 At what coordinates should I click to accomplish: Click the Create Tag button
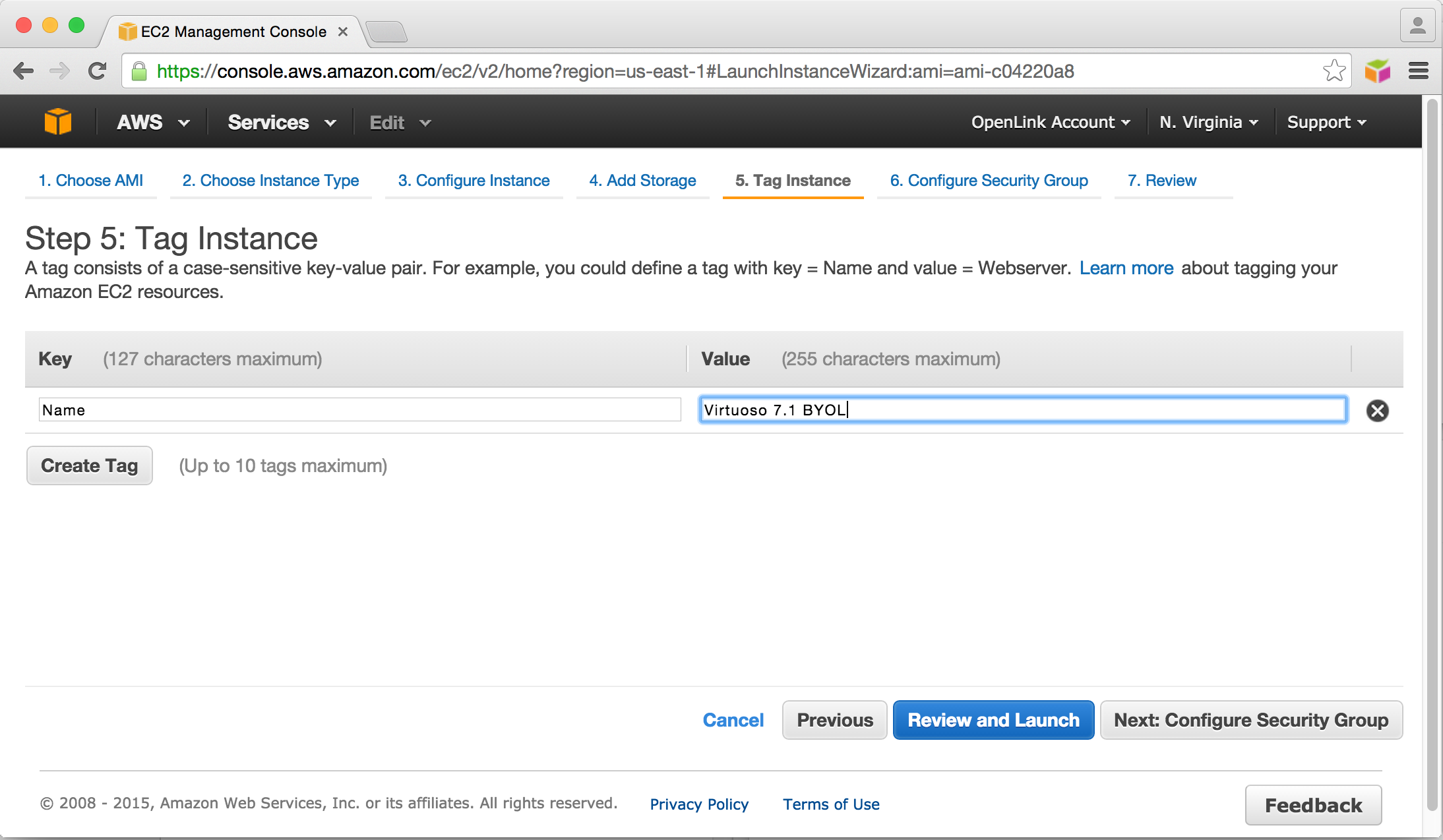click(90, 465)
